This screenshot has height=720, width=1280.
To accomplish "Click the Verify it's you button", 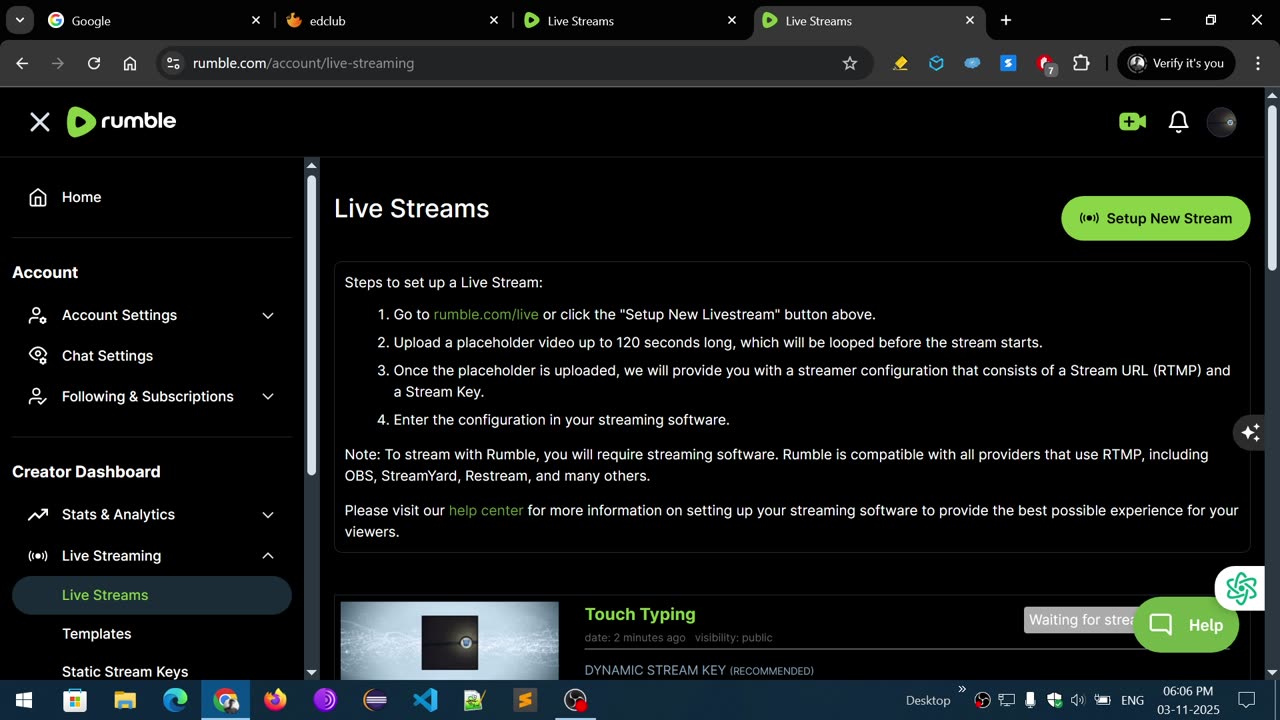I will click(x=1176, y=63).
